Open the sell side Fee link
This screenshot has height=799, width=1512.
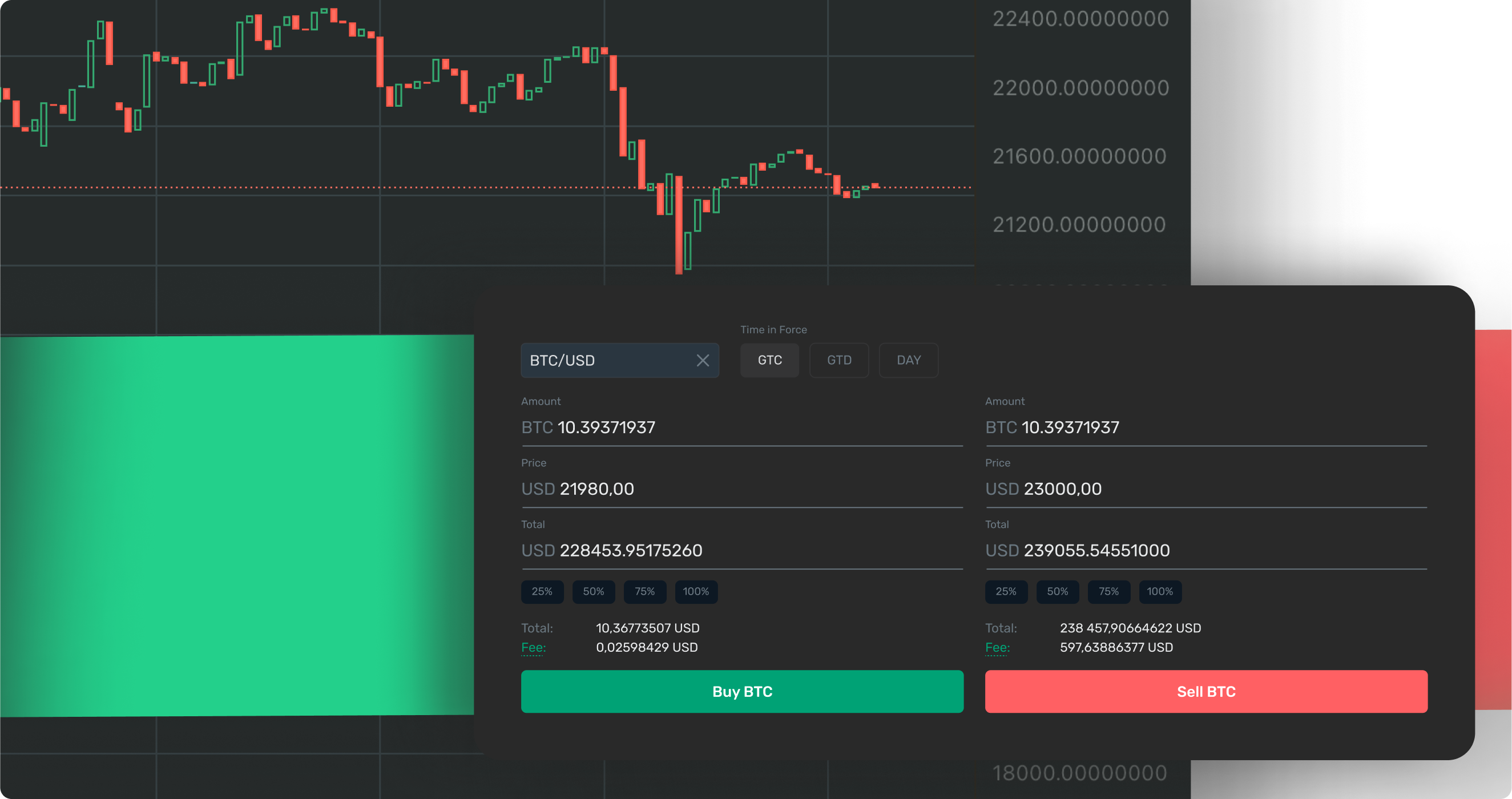tap(997, 648)
